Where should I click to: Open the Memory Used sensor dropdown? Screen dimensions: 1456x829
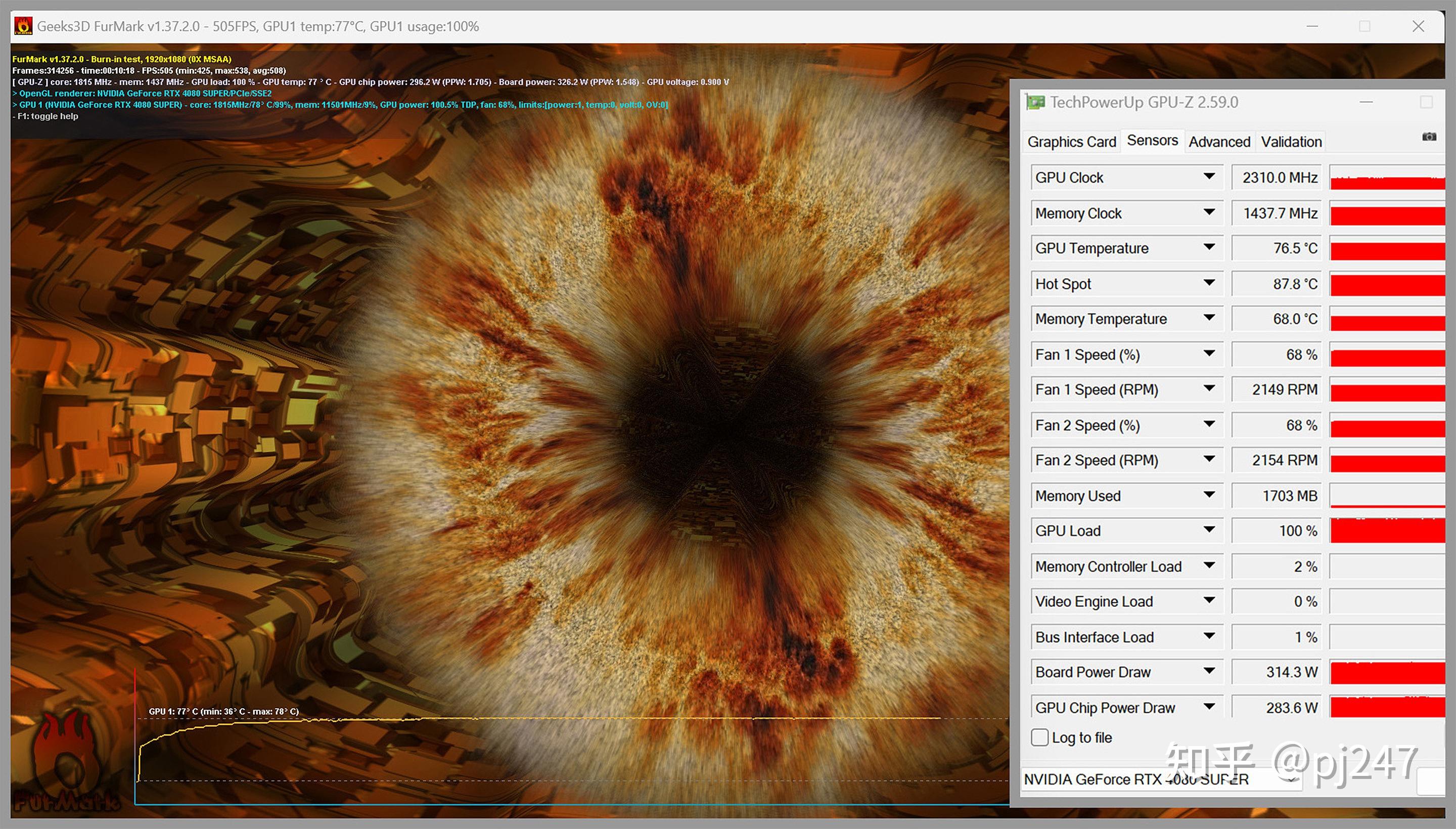click(1209, 495)
